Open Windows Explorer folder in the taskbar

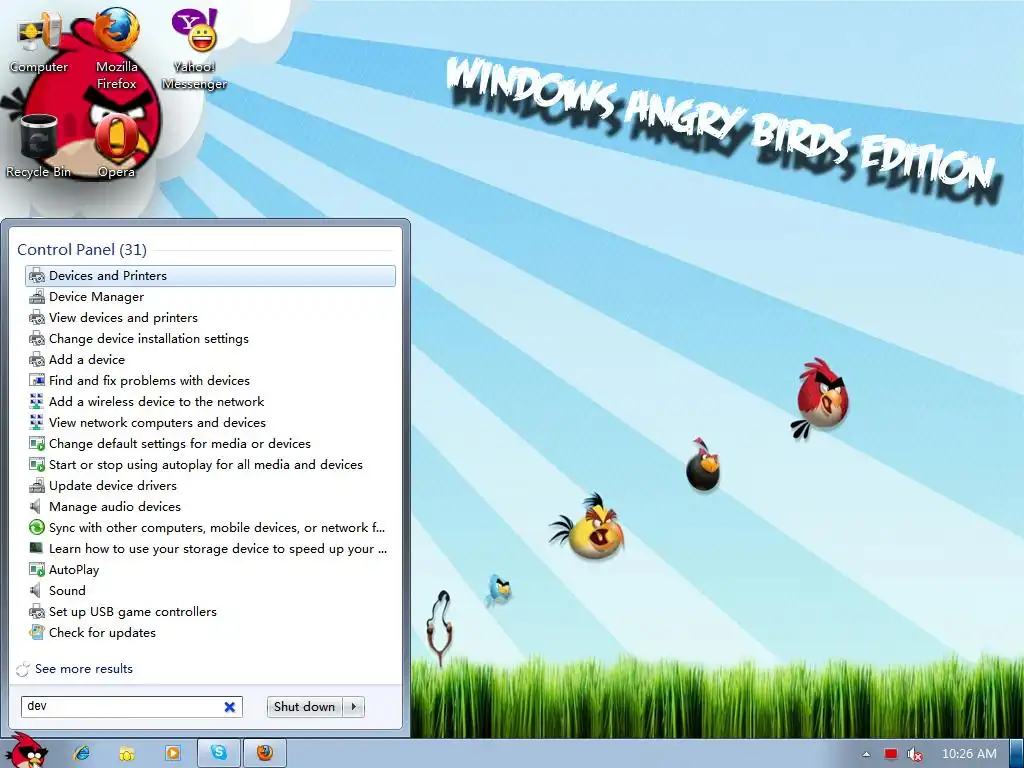click(x=127, y=753)
